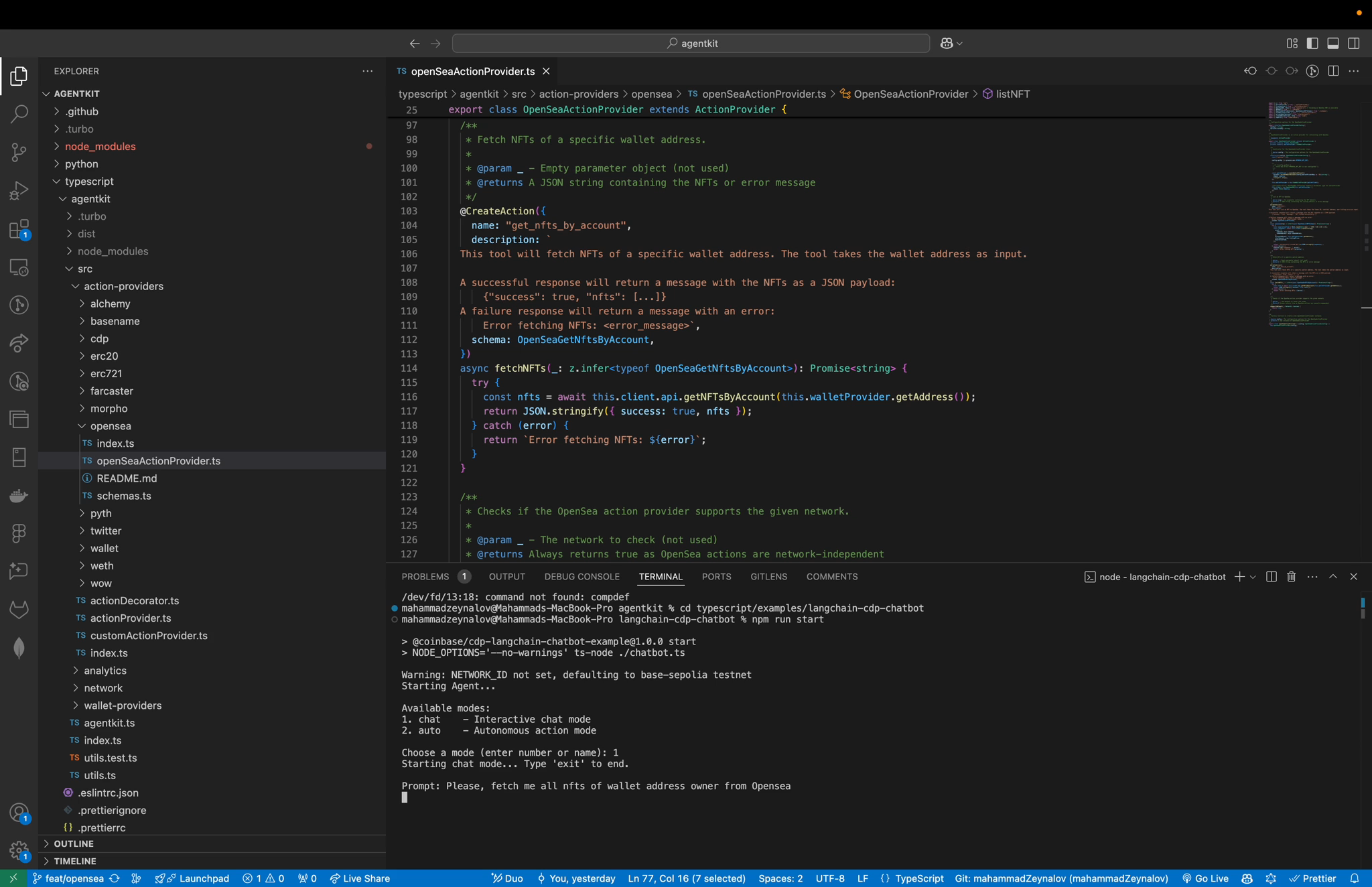Collapse the opensea folder

212,426
